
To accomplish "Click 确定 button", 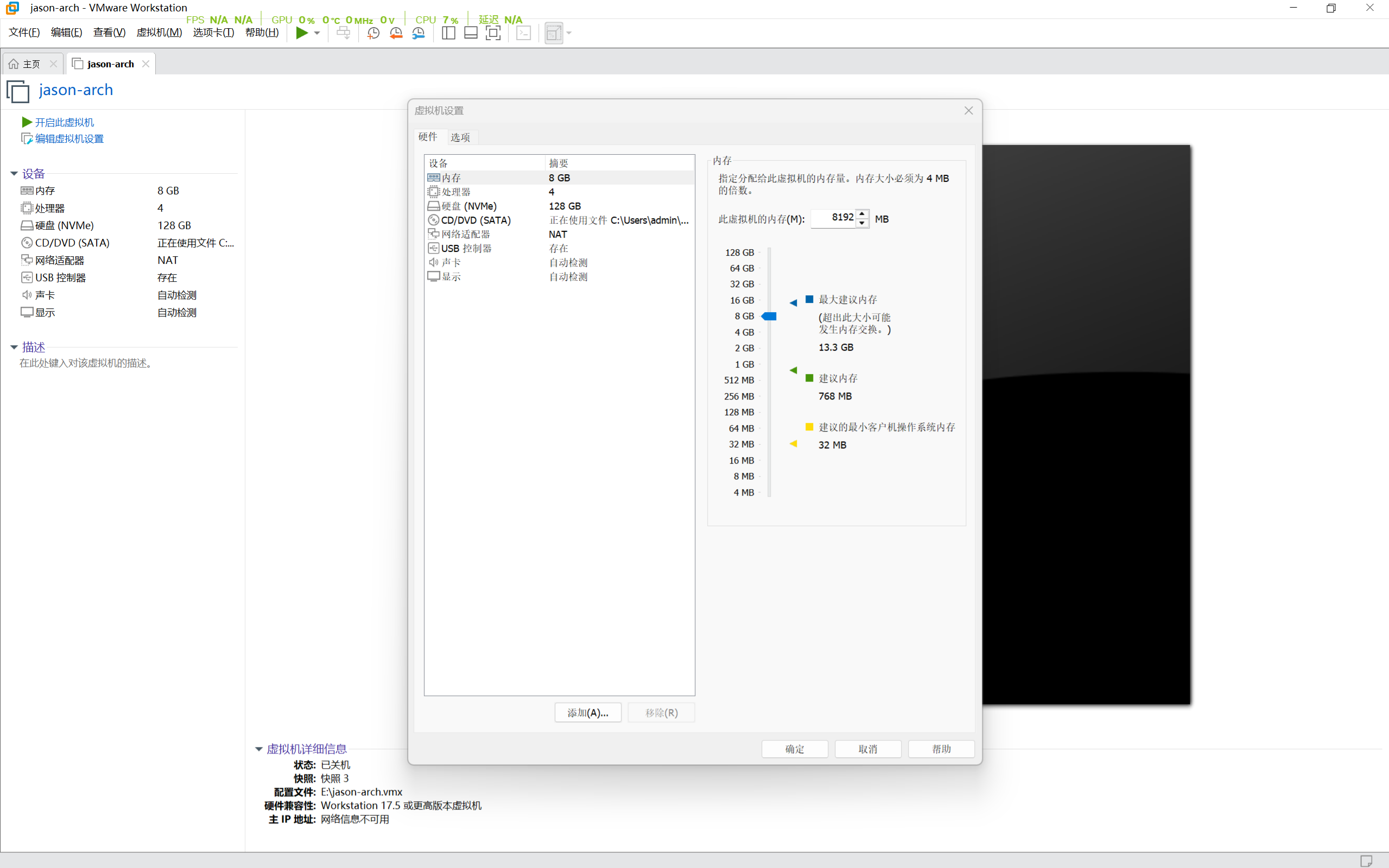I will point(795,749).
